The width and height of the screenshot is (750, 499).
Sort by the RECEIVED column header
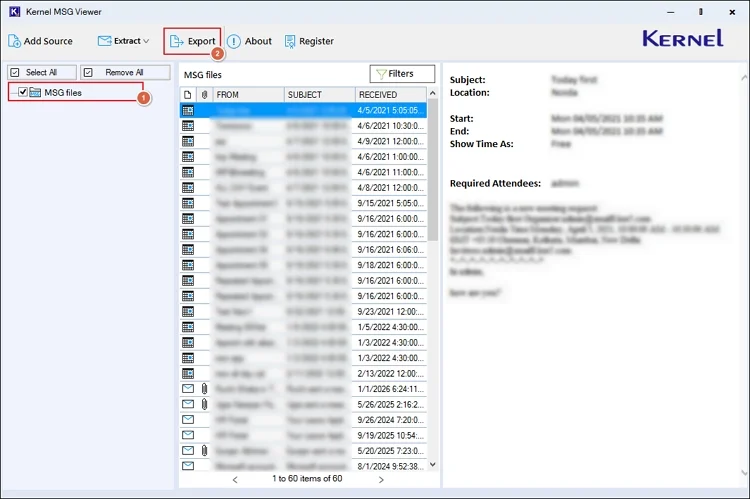(x=390, y=95)
